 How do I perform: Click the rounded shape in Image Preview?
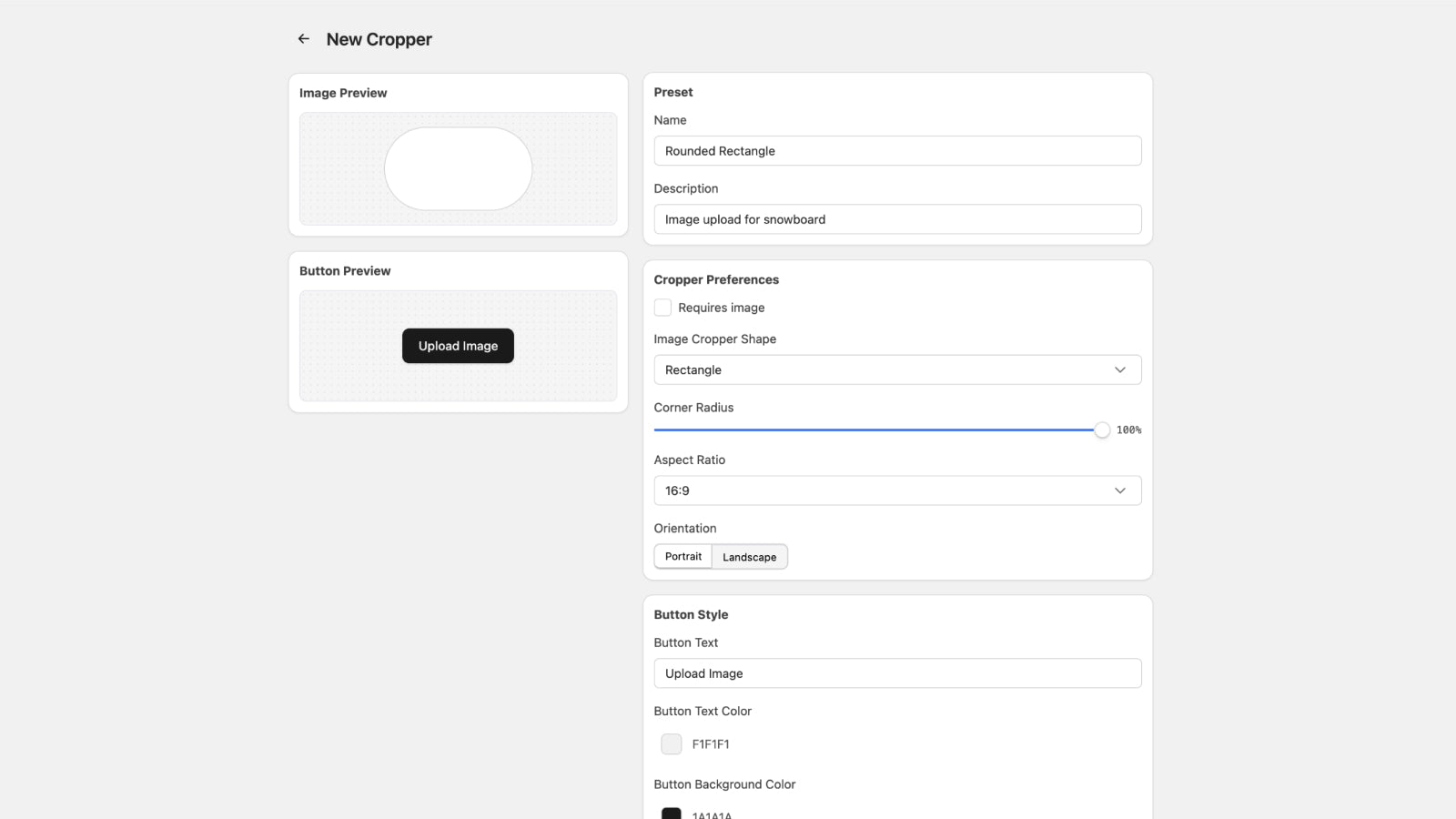tap(458, 169)
